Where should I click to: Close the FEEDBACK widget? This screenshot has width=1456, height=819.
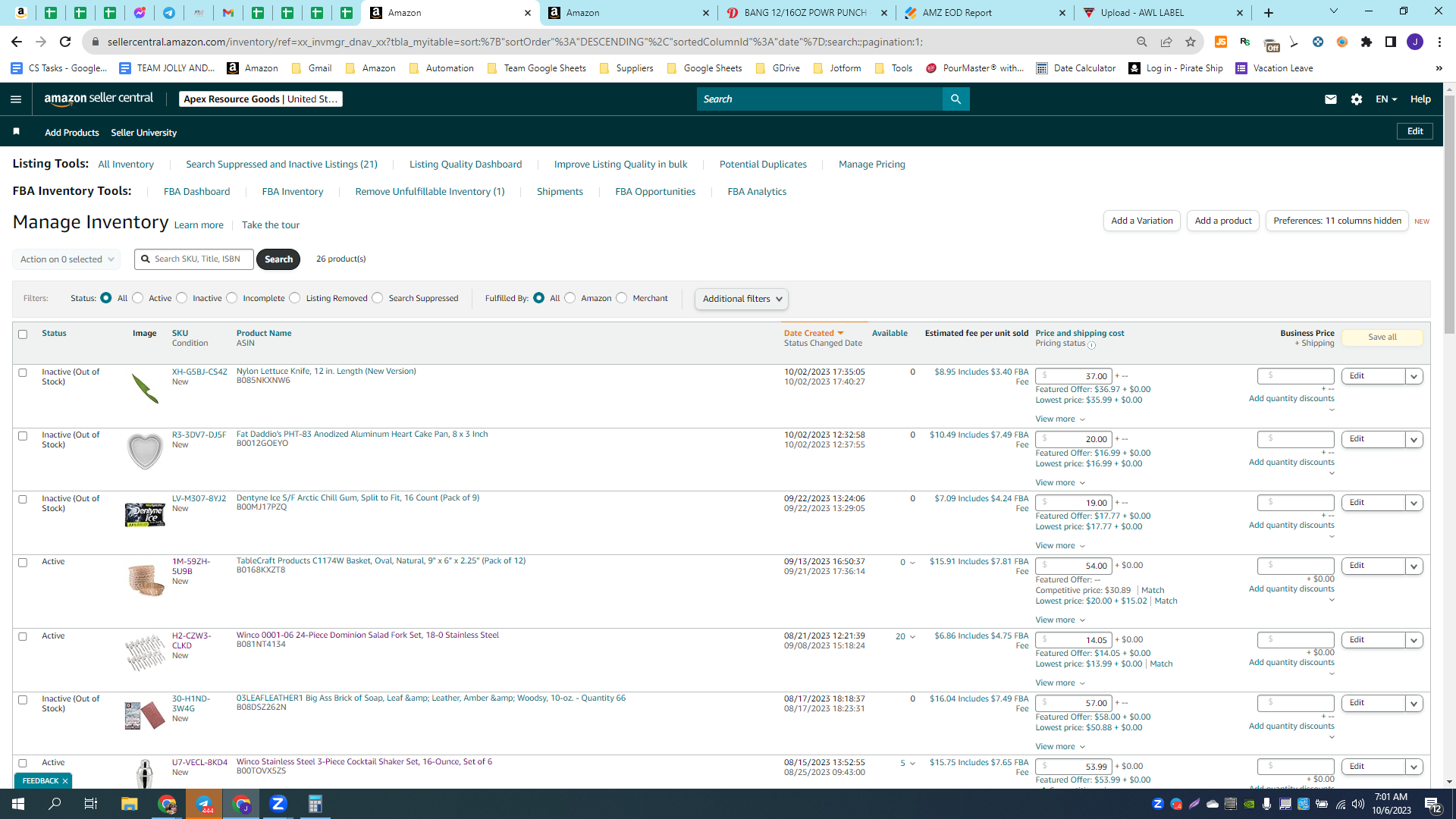pyautogui.click(x=65, y=781)
